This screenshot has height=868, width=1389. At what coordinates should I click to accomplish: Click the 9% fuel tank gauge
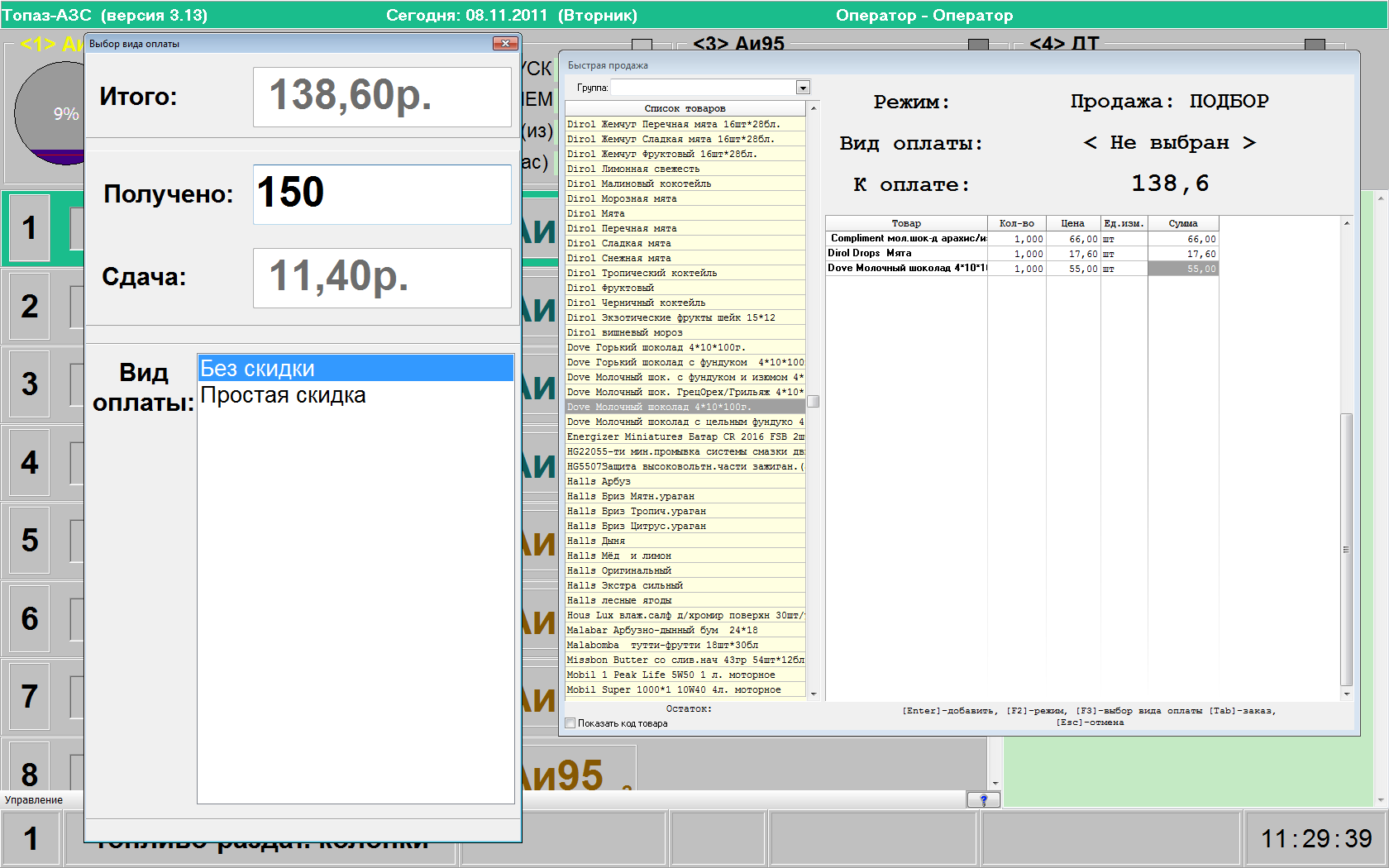point(50,113)
